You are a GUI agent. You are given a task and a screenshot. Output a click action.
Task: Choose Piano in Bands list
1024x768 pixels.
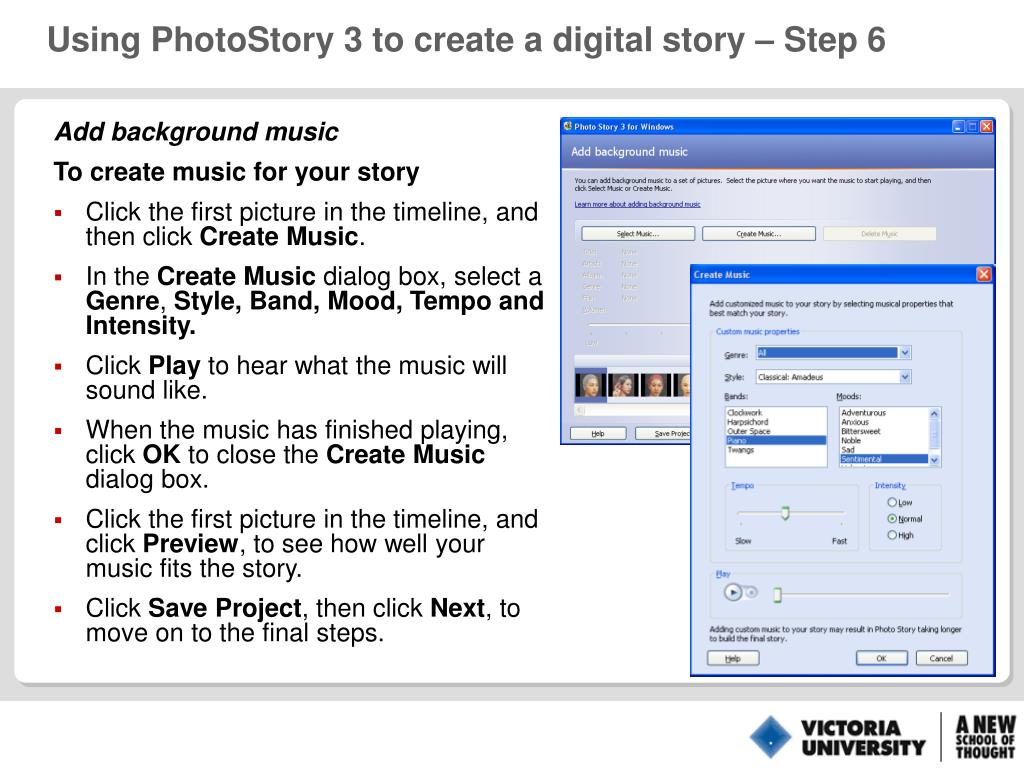tap(776, 441)
